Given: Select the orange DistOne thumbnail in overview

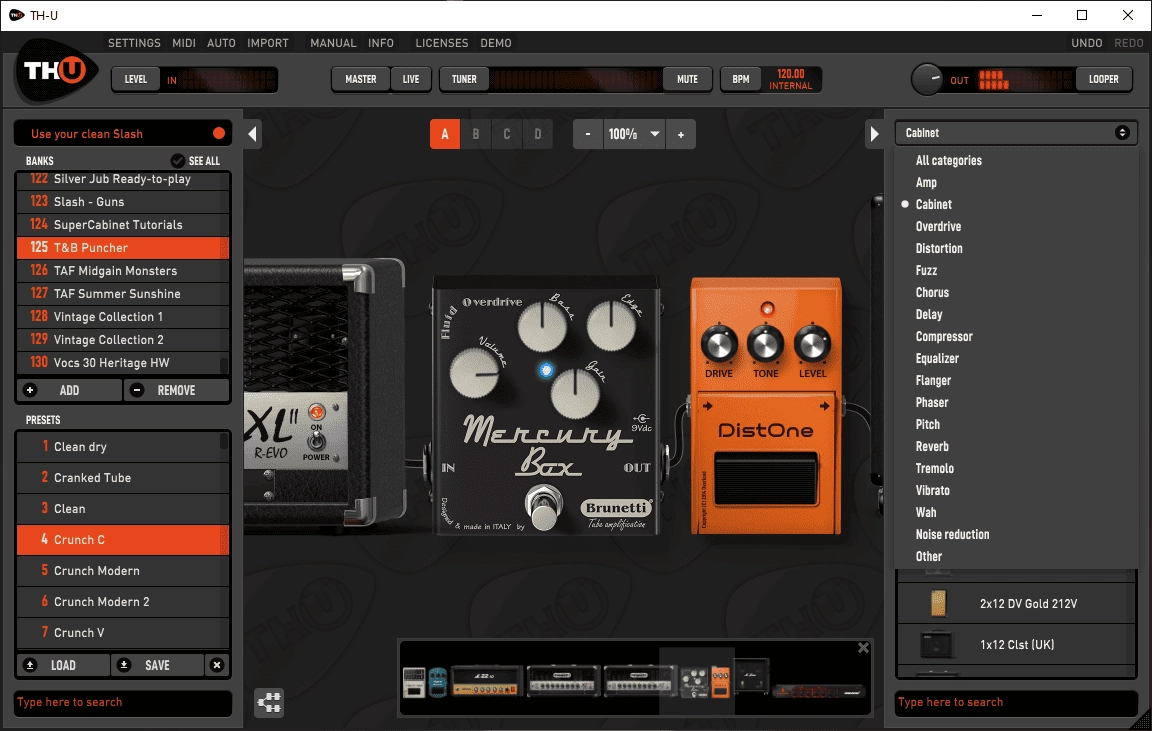Looking at the screenshot, I should coord(721,682).
